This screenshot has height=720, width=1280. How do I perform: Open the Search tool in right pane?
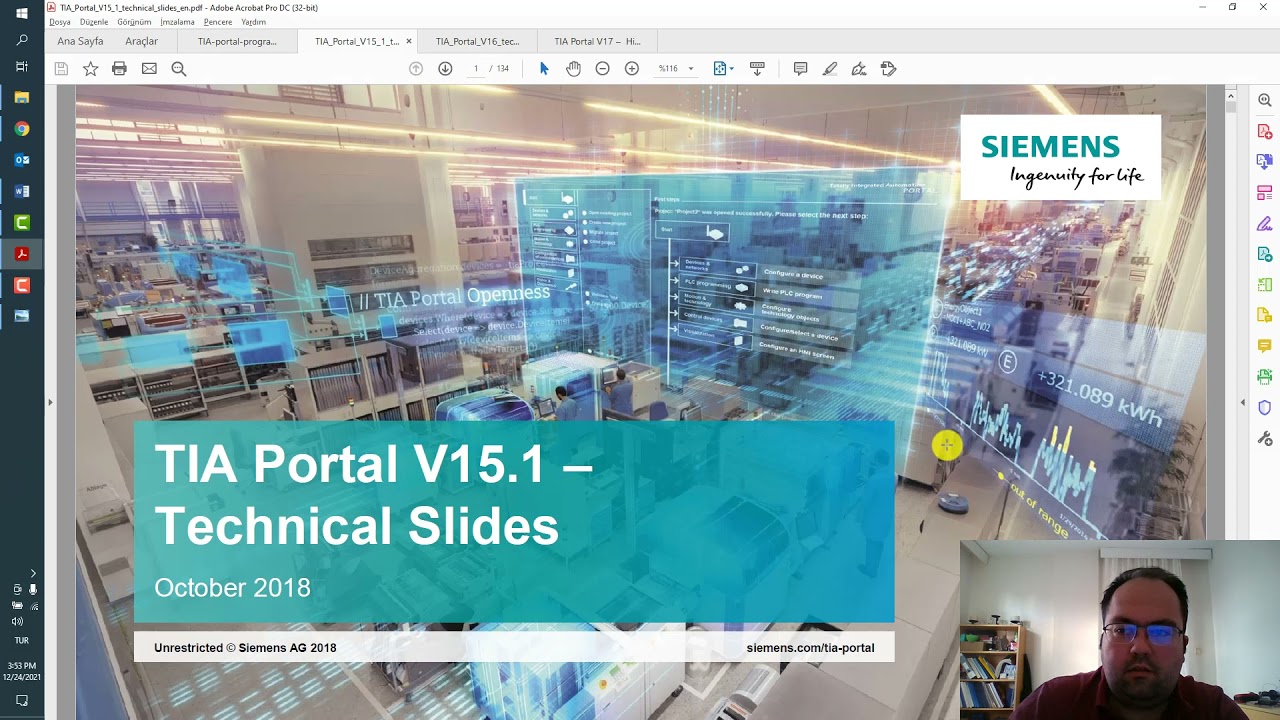(x=1265, y=100)
